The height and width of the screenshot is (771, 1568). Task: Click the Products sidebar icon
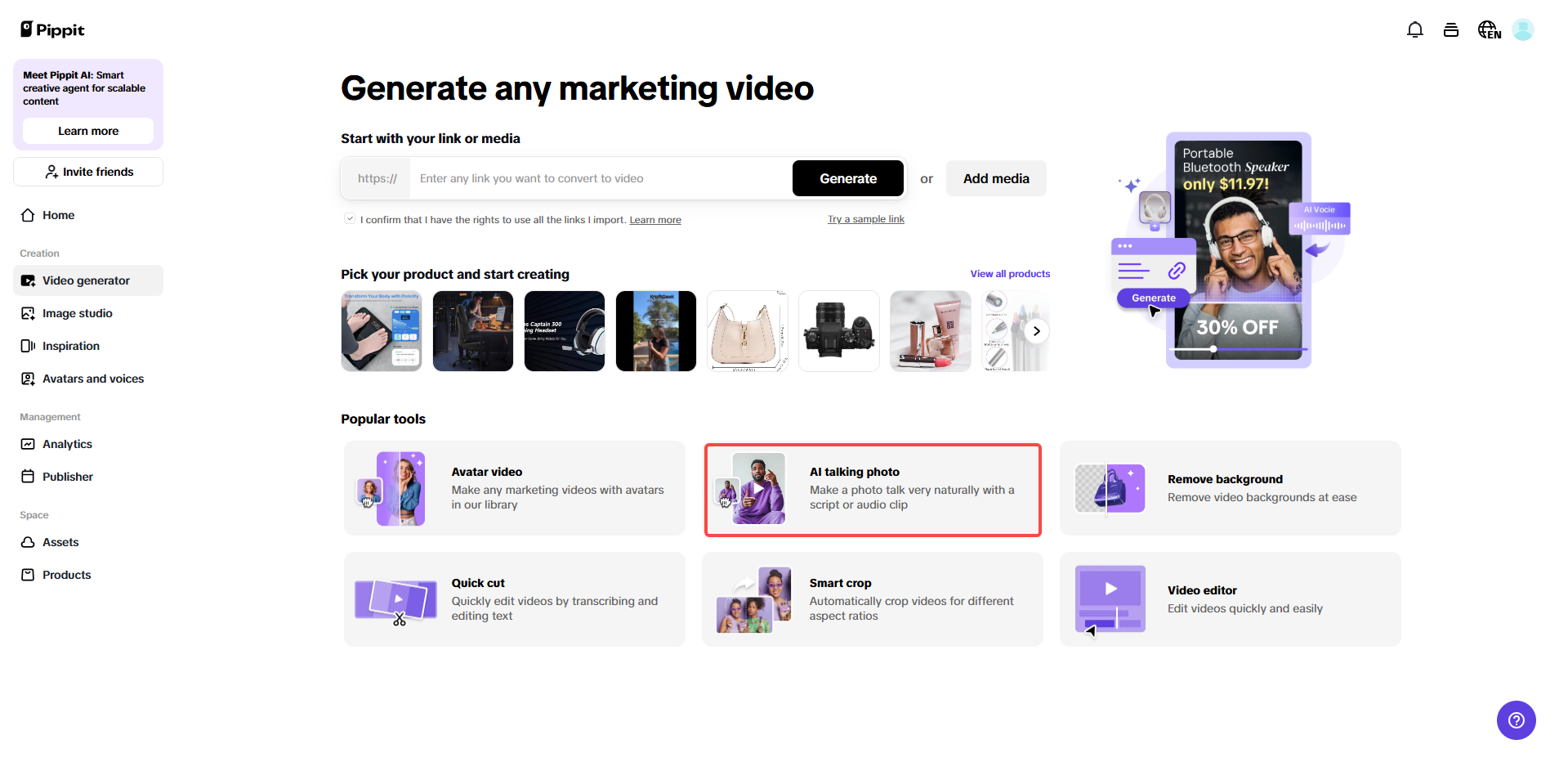(x=28, y=575)
